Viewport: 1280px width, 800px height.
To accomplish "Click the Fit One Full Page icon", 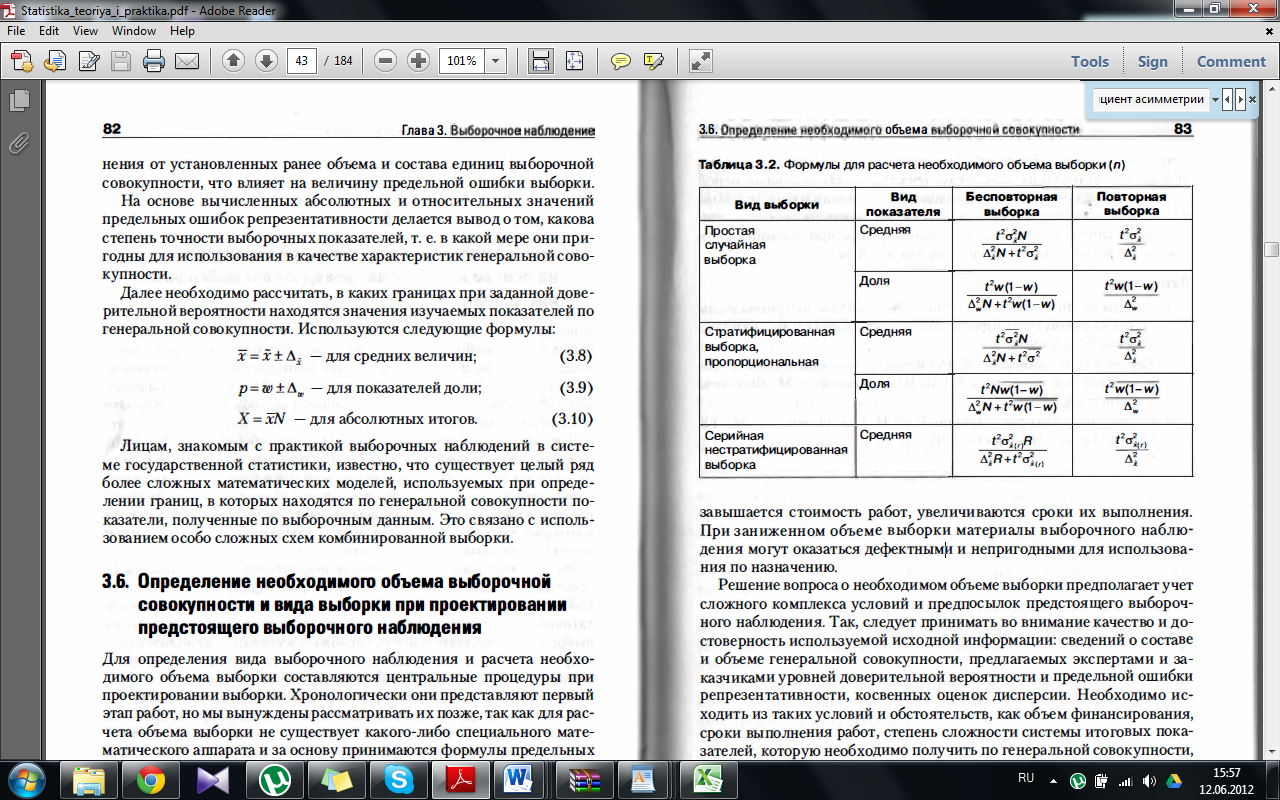I will [574, 61].
